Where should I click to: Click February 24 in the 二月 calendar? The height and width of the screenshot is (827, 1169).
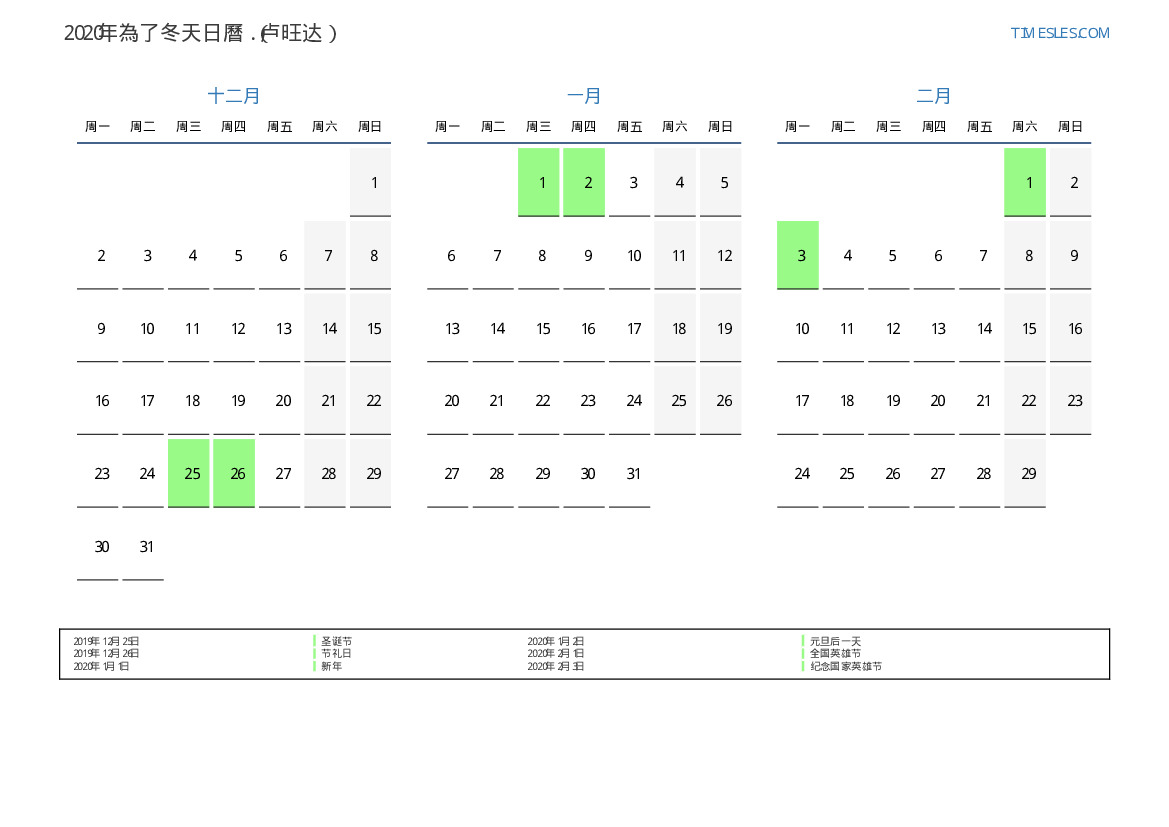[798, 474]
